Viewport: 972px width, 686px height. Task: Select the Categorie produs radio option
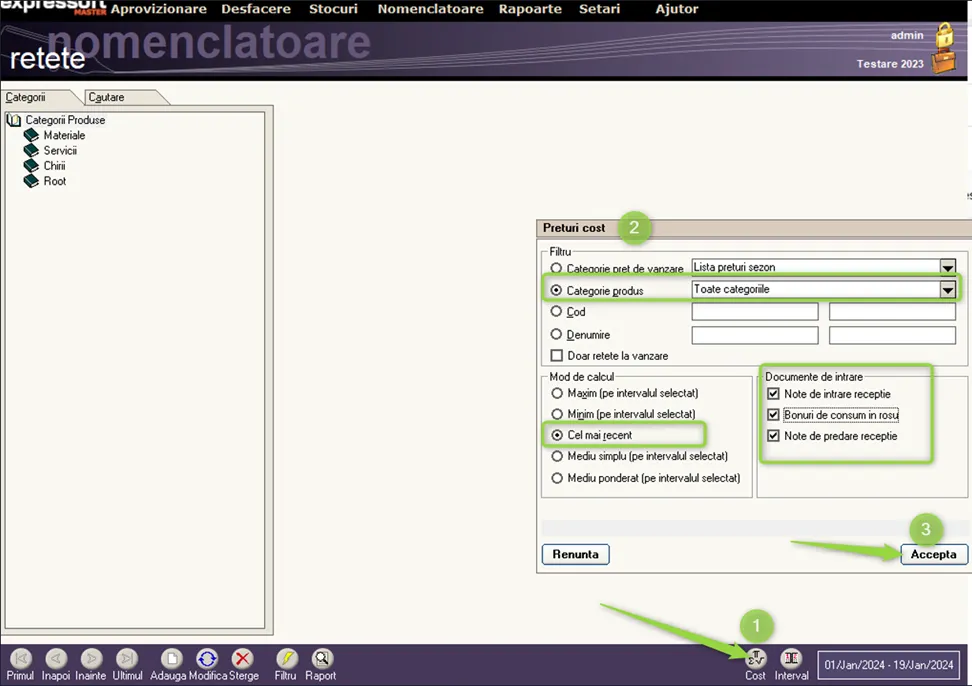tap(556, 290)
